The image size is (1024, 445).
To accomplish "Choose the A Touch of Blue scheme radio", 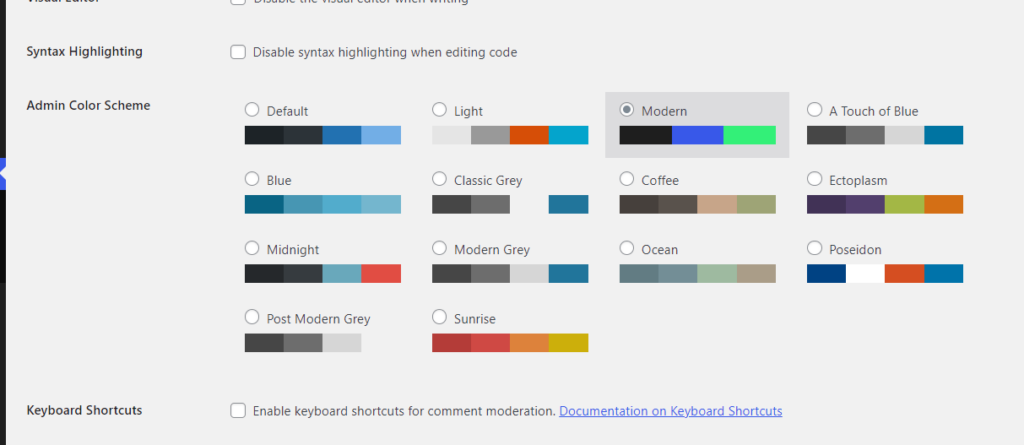I will coord(814,109).
